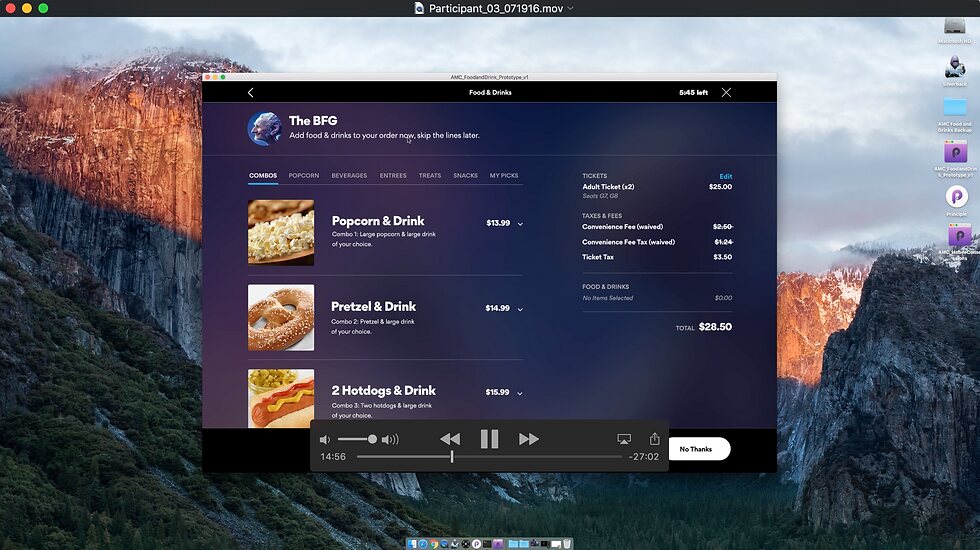The height and width of the screenshot is (550, 980).
Task: Open the MY PICKS tab
Action: pos(504,176)
